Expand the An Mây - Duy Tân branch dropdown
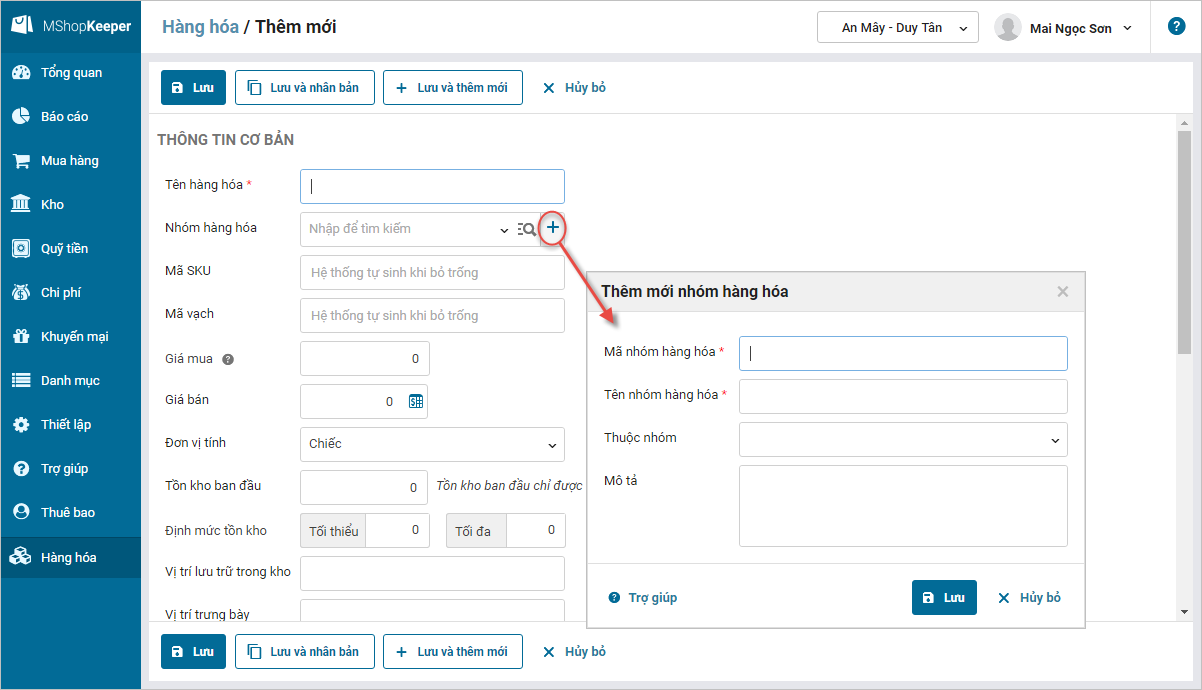 (x=897, y=28)
